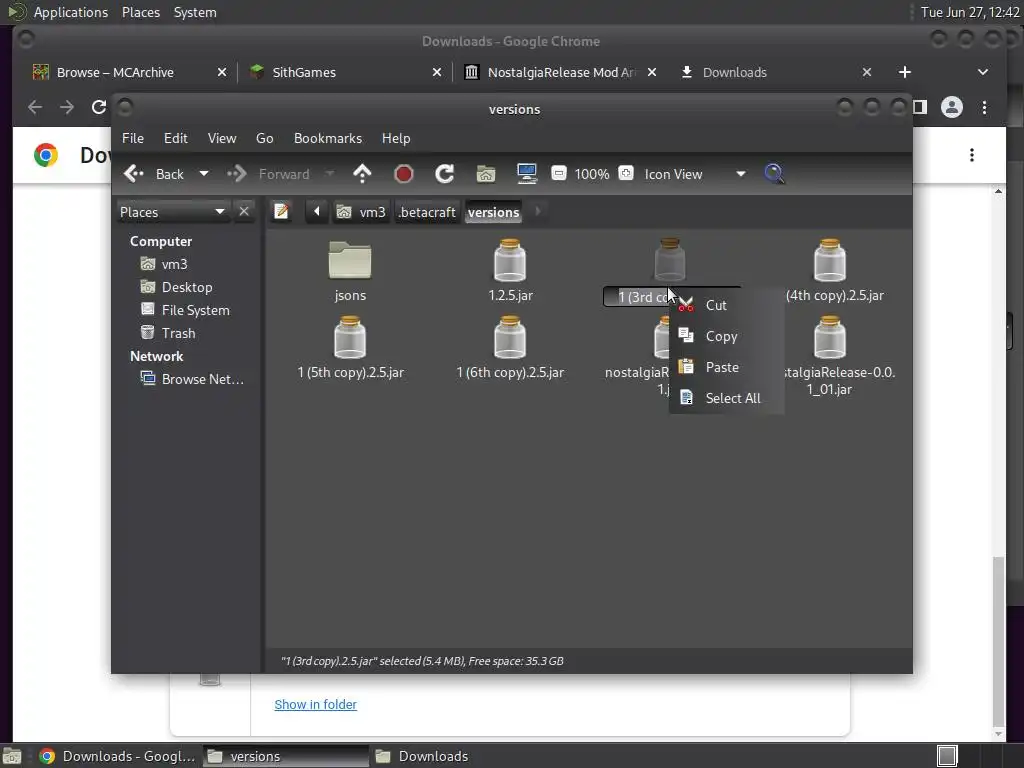This screenshot has width=1024, height=768.
Task: Open a new Chrome tab
Action: (904, 72)
